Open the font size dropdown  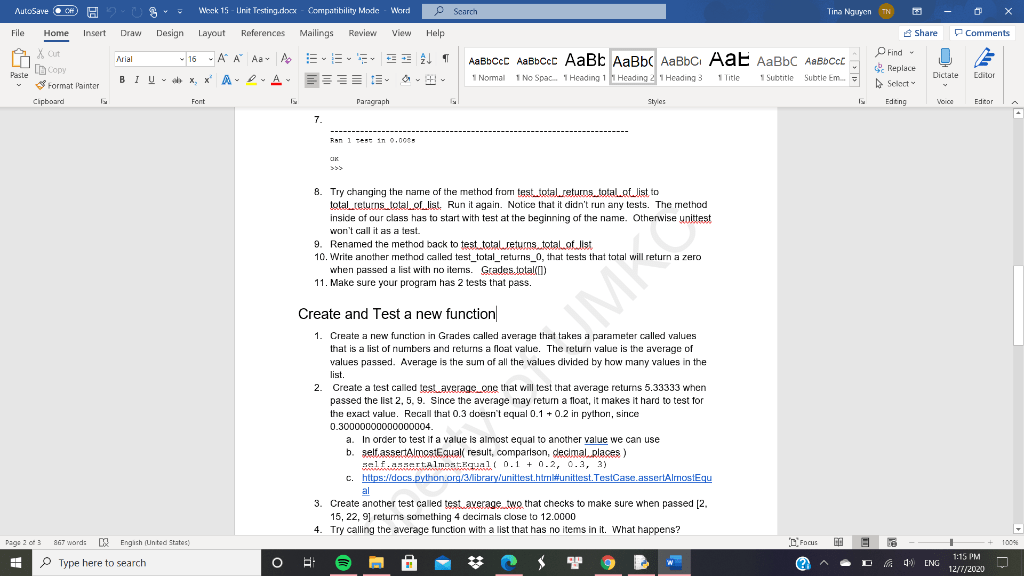[x=210, y=59]
